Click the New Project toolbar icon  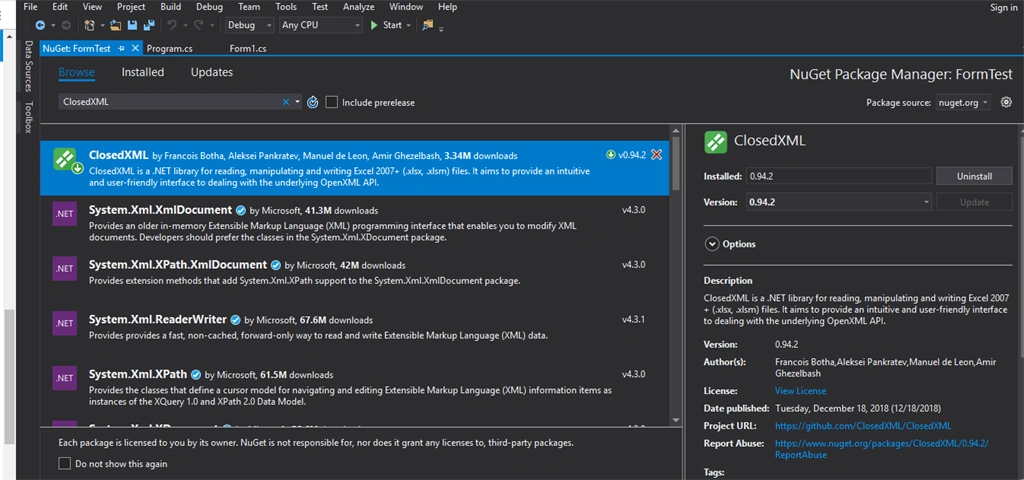90,25
